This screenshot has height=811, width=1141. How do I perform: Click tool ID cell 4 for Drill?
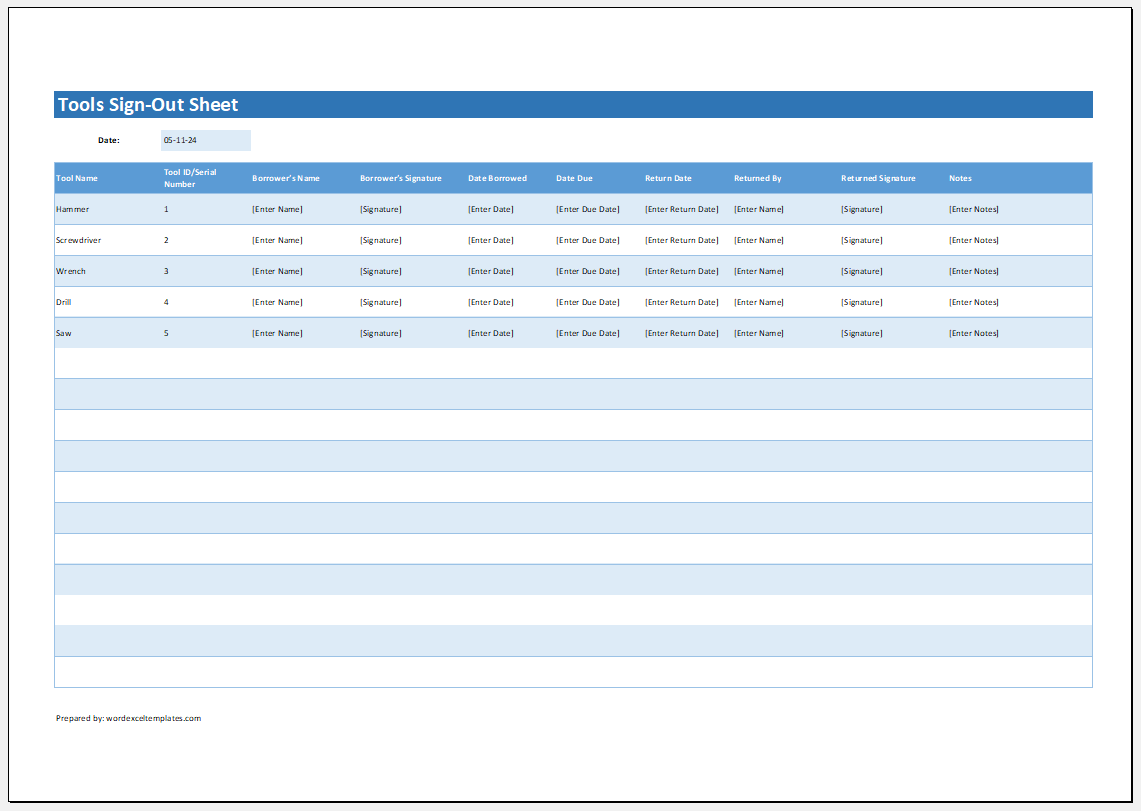[166, 303]
